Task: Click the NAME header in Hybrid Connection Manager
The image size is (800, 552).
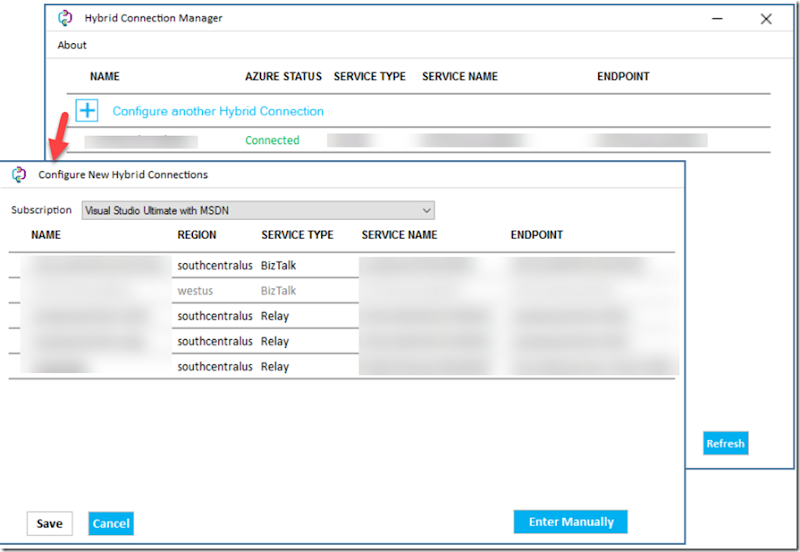Action: click(105, 77)
